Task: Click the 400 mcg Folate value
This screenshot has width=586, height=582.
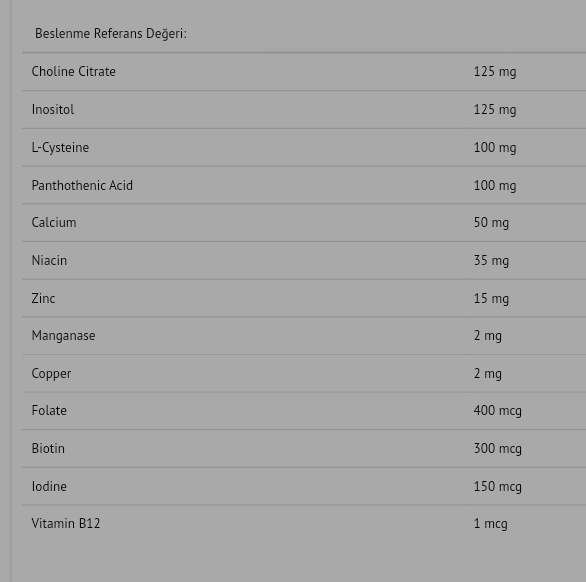Action: 498,411
